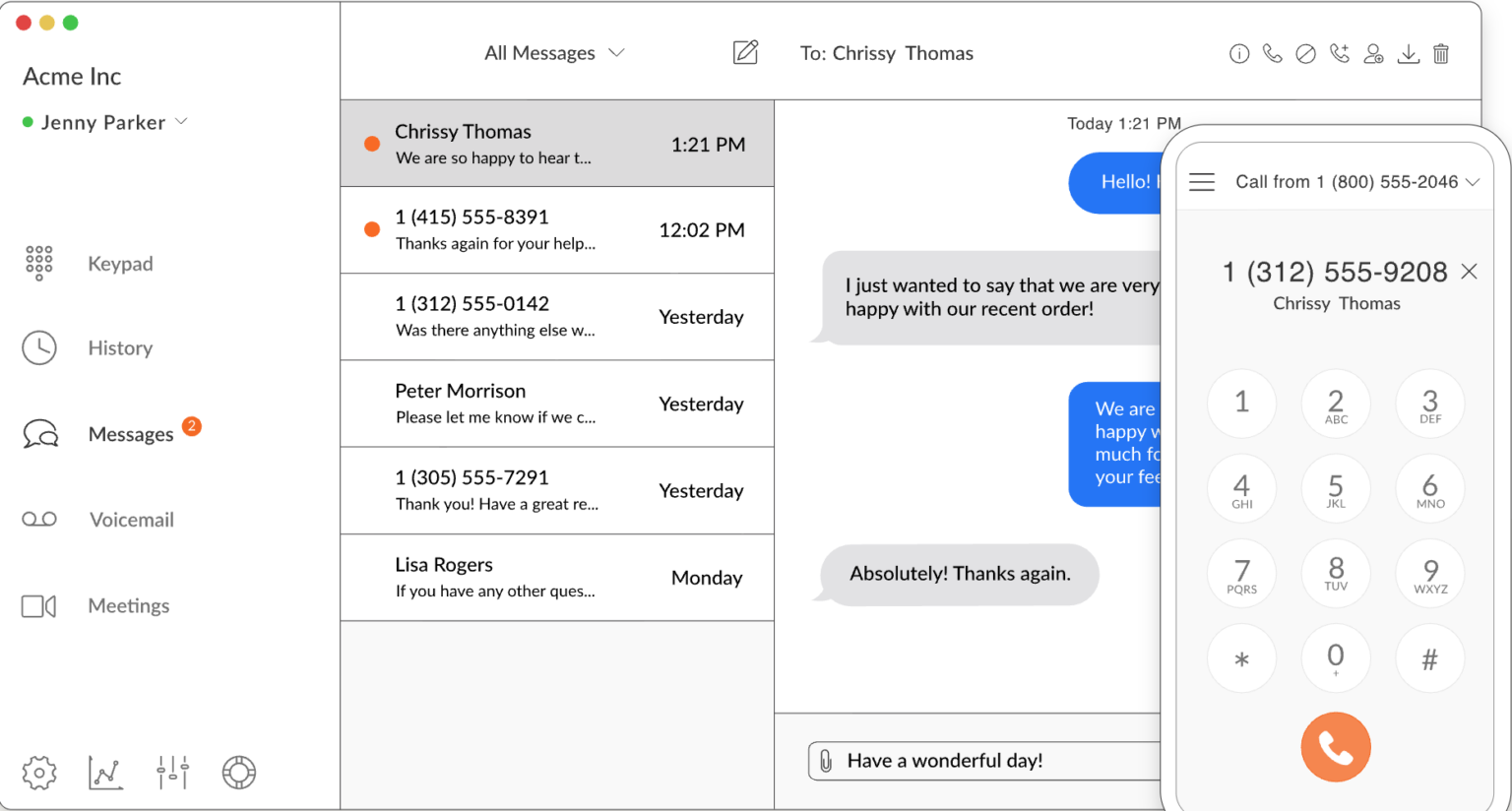
Task: Compose a new message
Action: pyautogui.click(x=745, y=52)
